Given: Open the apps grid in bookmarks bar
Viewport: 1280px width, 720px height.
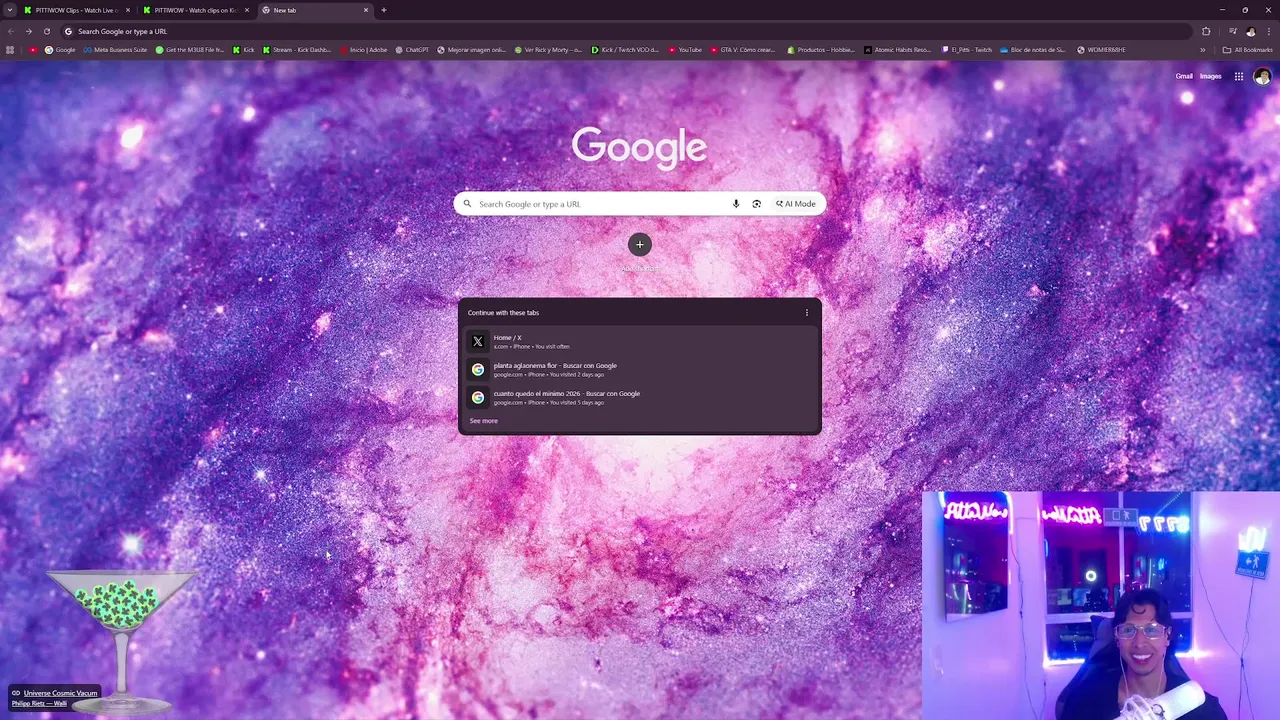Looking at the screenshot, I should (x=10, y=50).
